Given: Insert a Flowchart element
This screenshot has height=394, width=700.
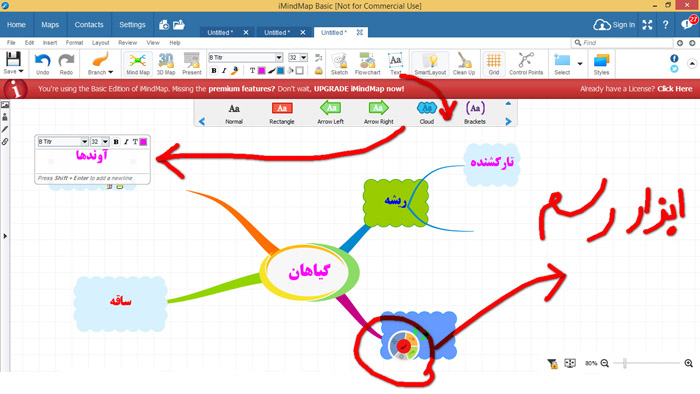Looking at the screenshot, I should (x=367, y=63).
